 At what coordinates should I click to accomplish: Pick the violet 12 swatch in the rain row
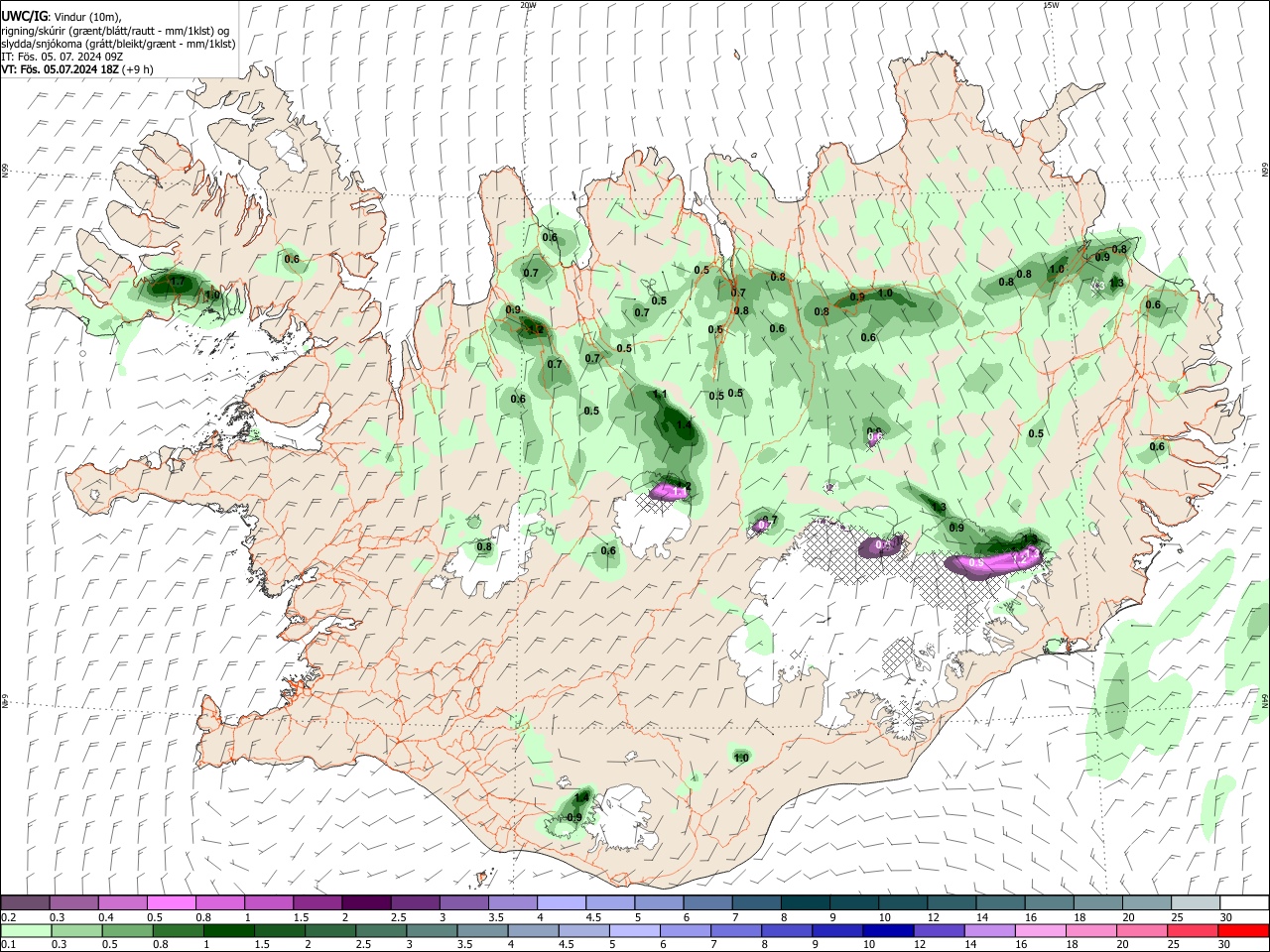[x=940, y=930]
